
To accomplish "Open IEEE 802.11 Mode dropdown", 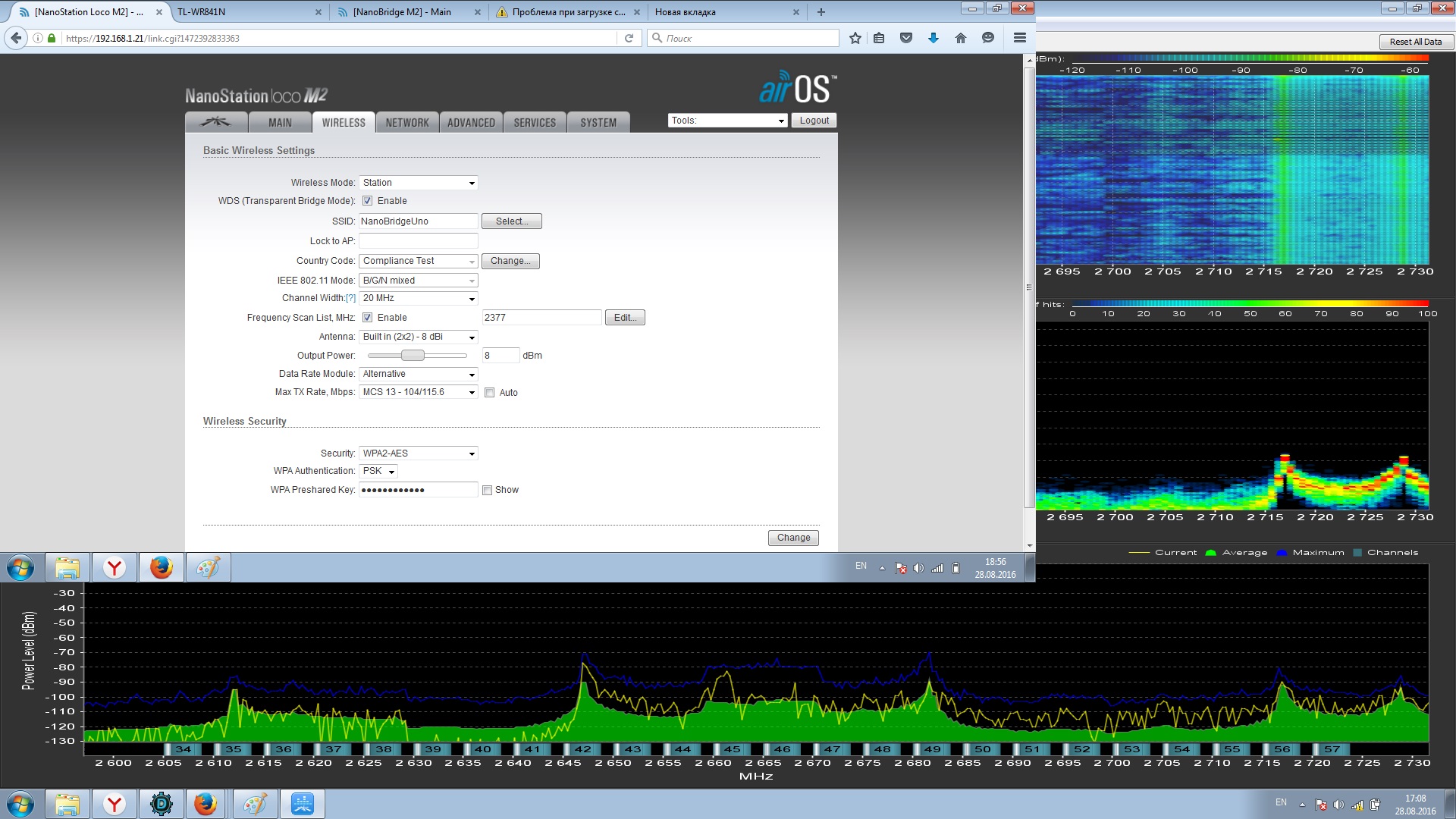I will [x=419, y=281].
